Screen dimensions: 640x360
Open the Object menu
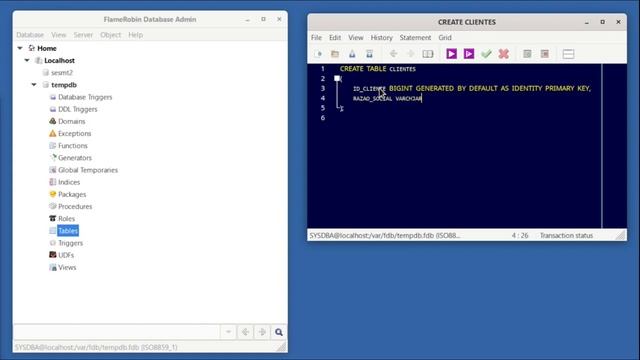[x=111, y=35]
